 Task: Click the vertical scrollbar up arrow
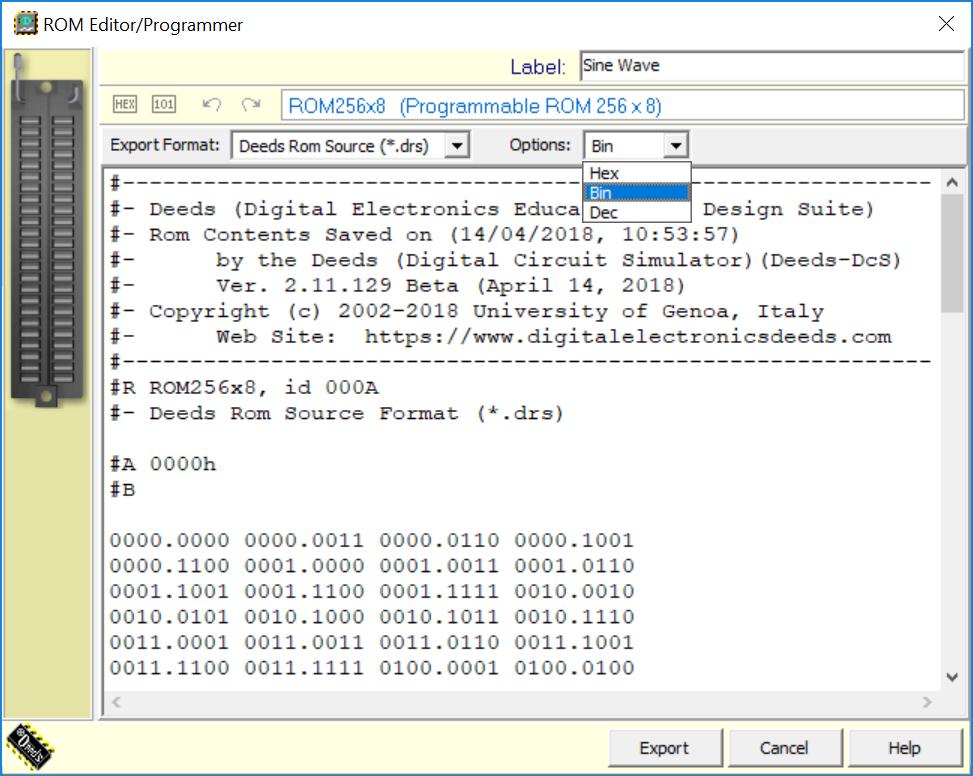coord(952,182)
